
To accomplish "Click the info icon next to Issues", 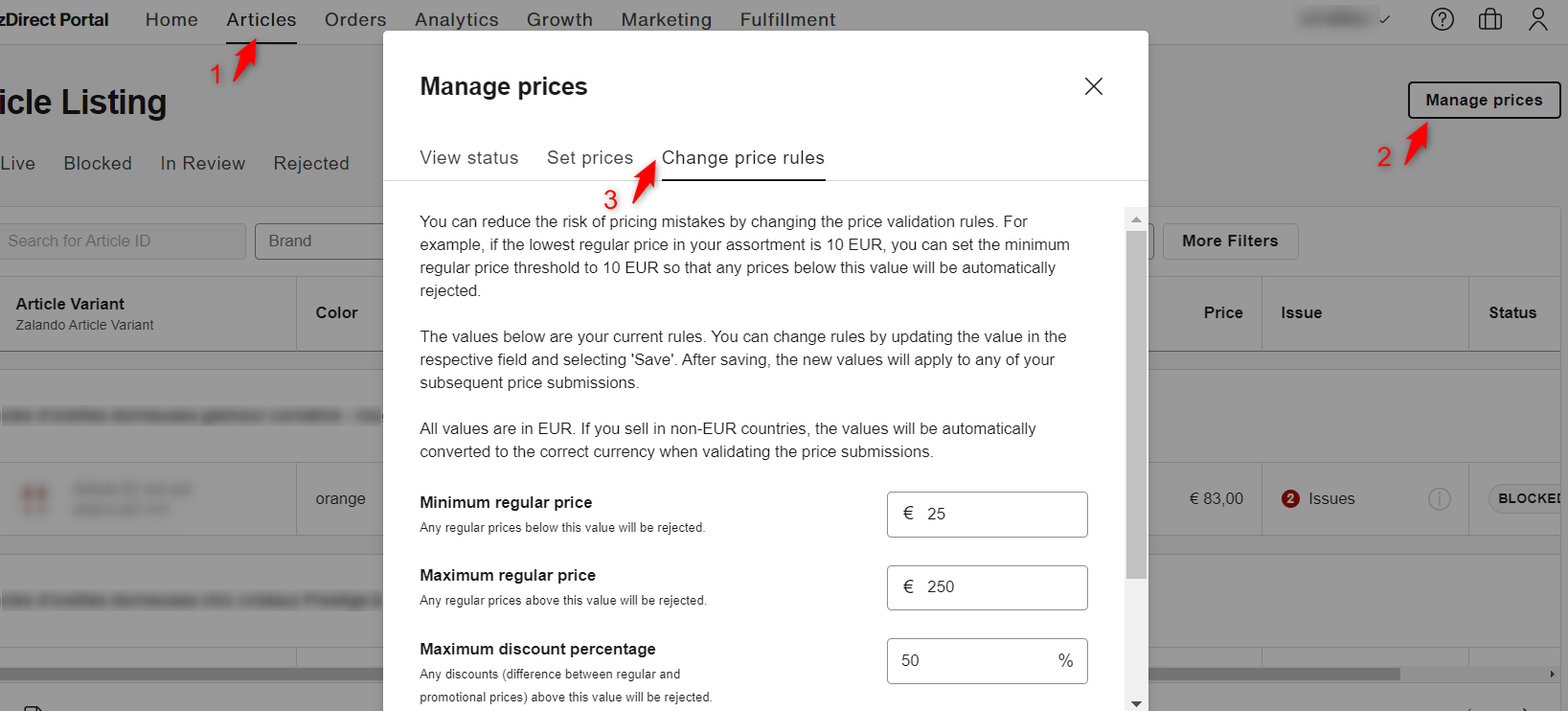I will coord(1439,498).
